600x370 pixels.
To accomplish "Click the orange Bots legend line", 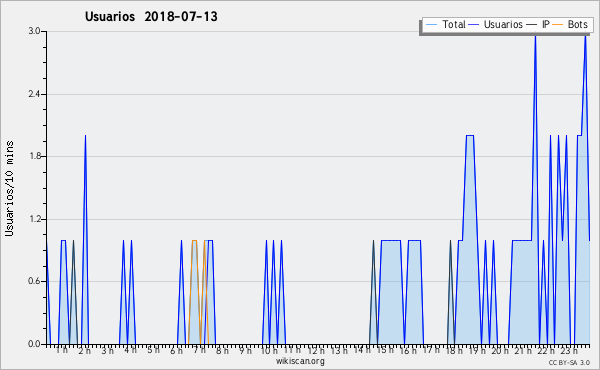I will tap(558, 25).
